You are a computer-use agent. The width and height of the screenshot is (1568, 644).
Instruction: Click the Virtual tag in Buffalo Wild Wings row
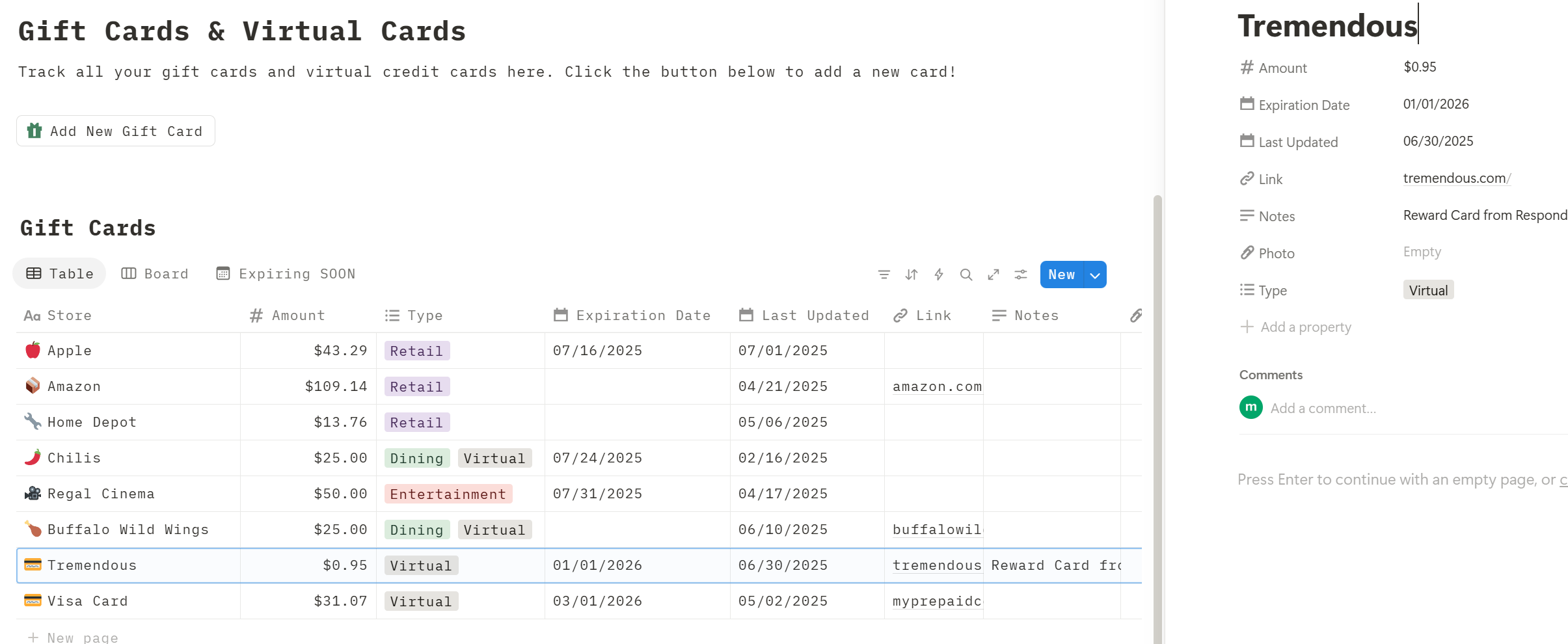[494, 530]
